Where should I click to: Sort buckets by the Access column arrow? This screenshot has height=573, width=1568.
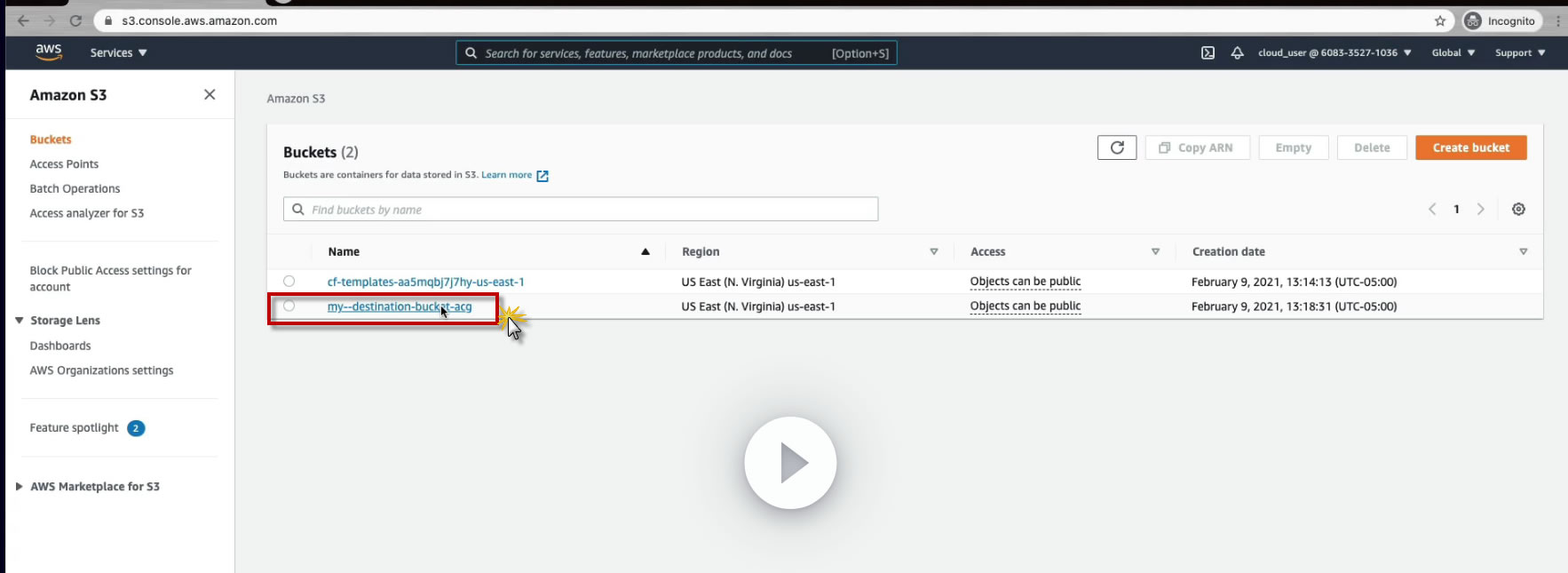point(1155,251)
